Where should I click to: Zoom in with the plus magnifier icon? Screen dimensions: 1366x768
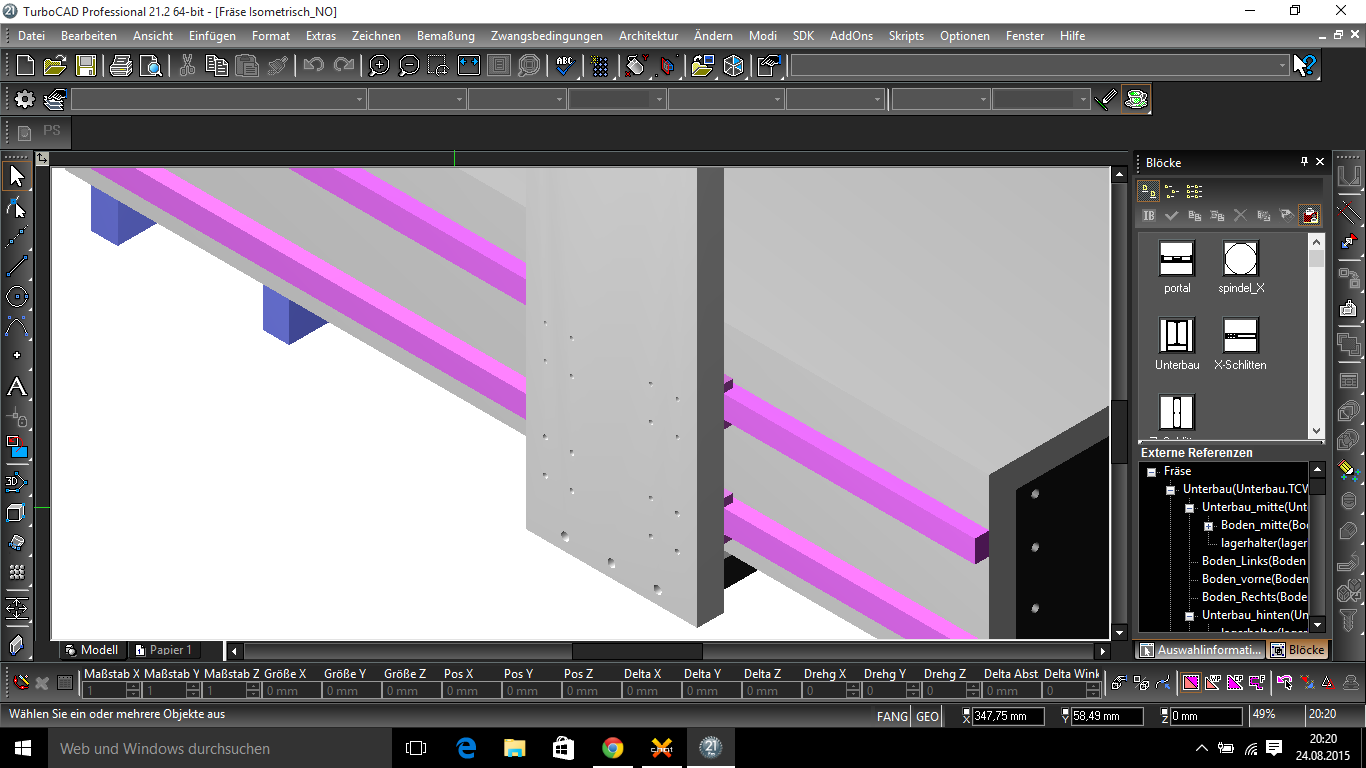click(379, 66)
